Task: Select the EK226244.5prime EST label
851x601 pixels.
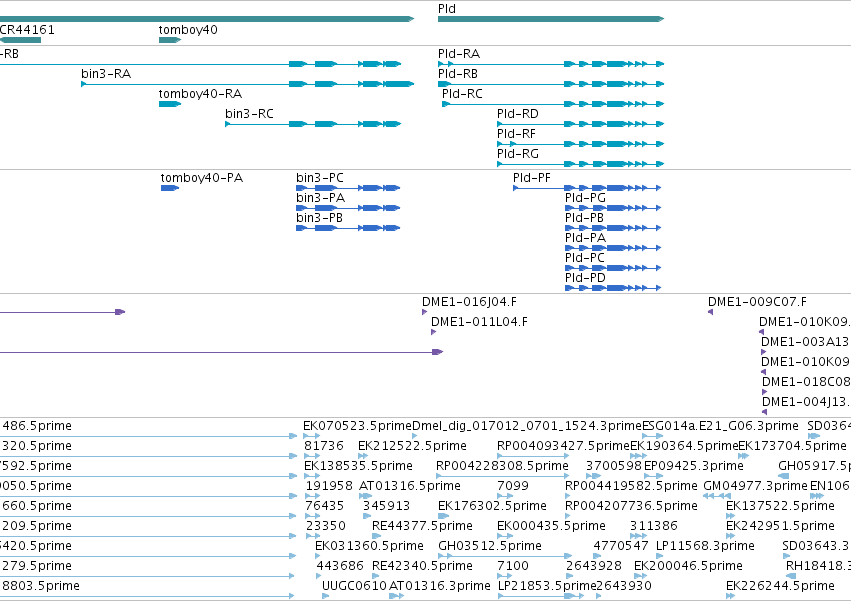Action: (x=780, y=587)
